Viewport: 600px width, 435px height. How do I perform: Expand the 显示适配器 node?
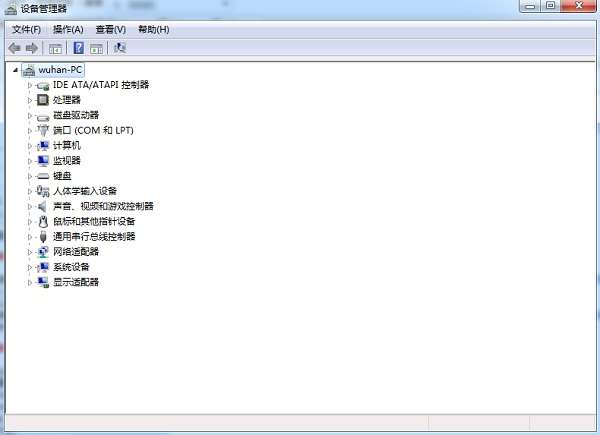point(29,283)
